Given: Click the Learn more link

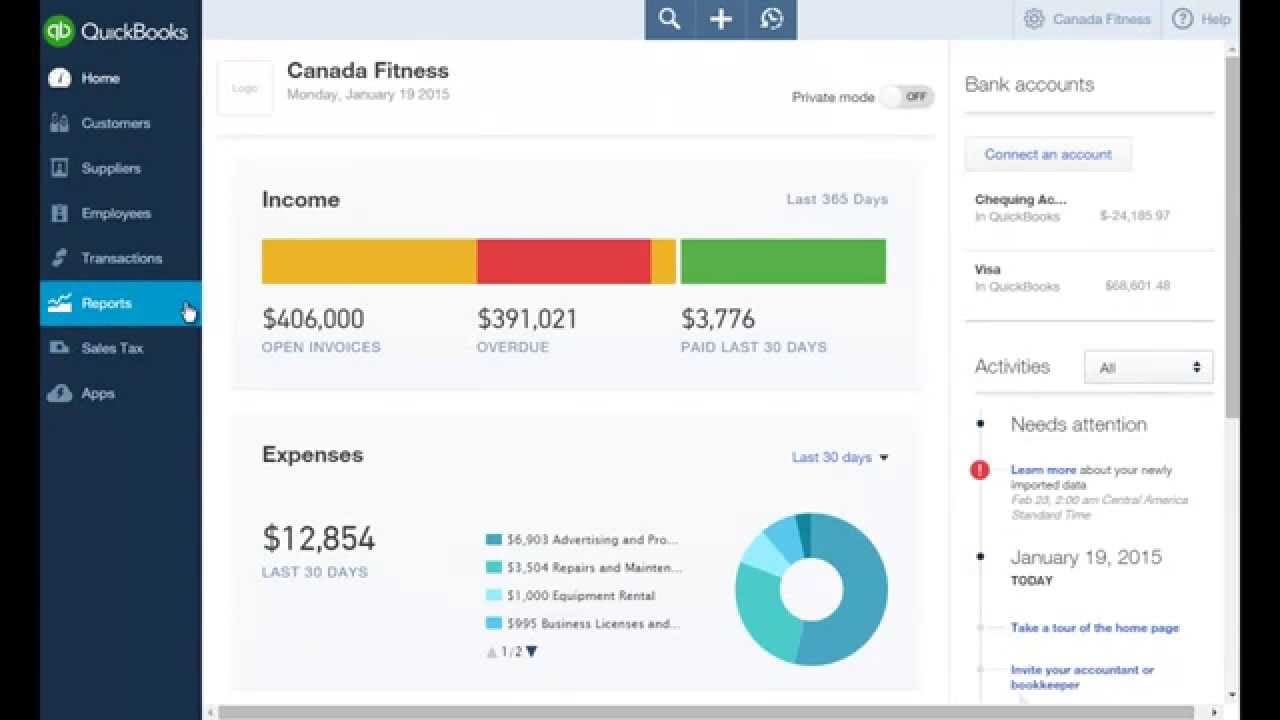Looking at the screenshot, I should tap(1043, 470).
